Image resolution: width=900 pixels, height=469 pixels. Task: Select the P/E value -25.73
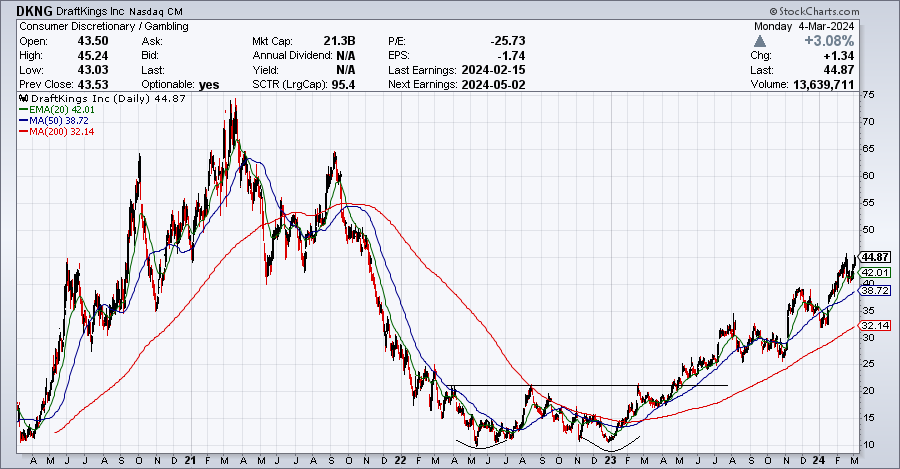[507, 41]
